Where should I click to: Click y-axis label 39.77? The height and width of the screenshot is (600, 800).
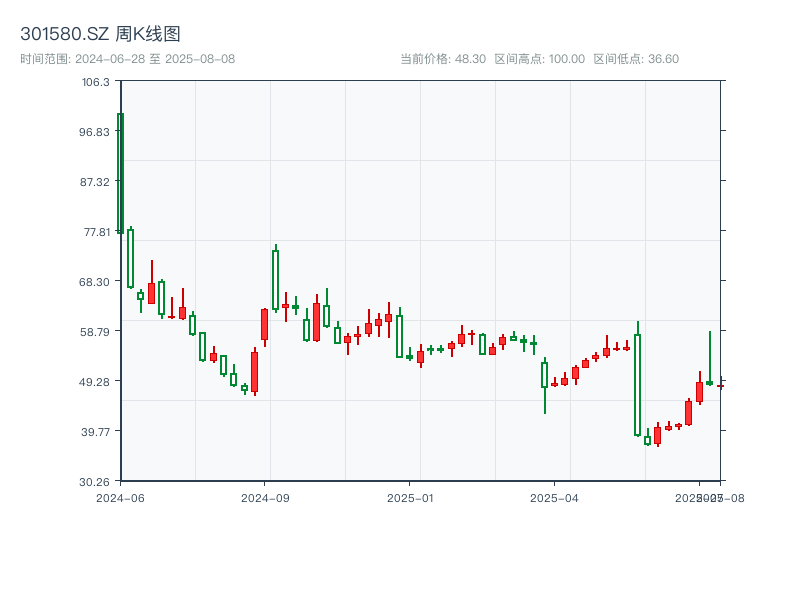[x=95, y=432]
